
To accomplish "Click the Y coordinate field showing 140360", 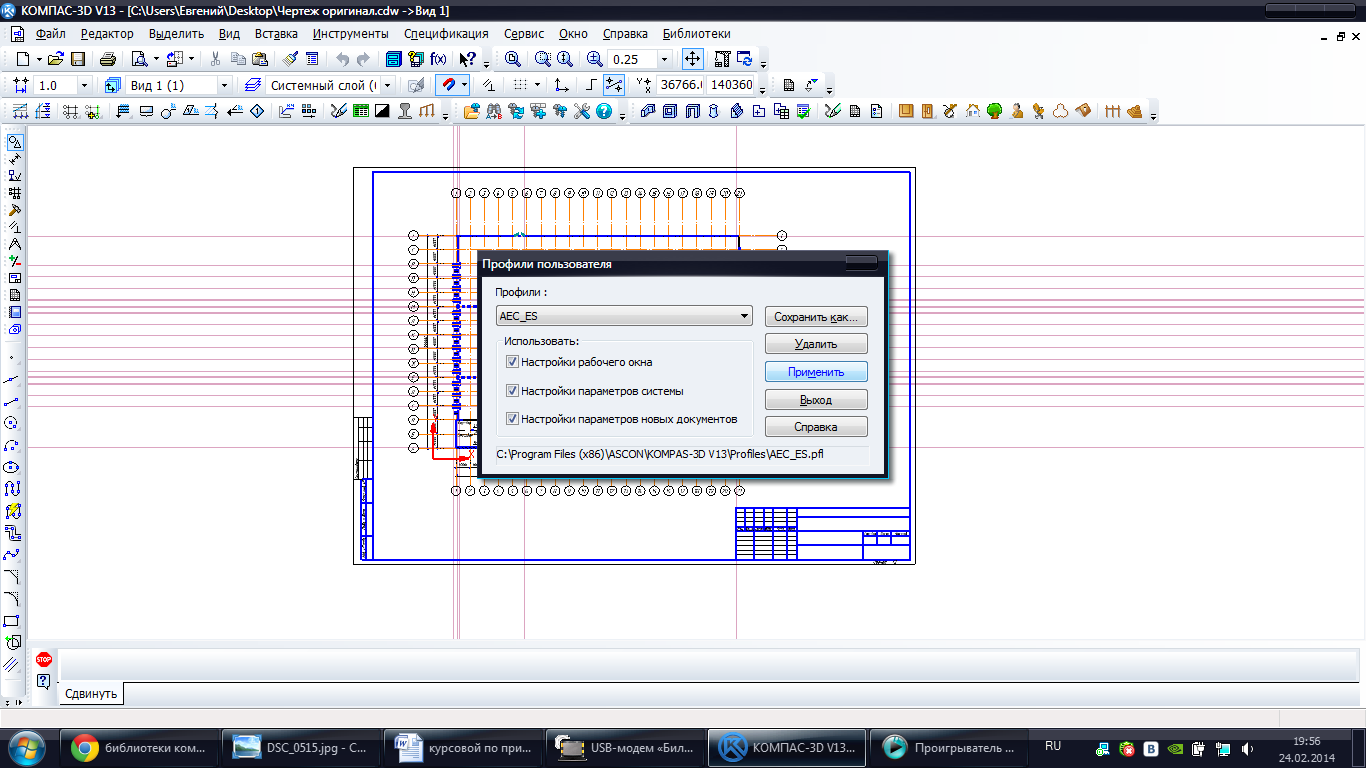I will point(732,85).
